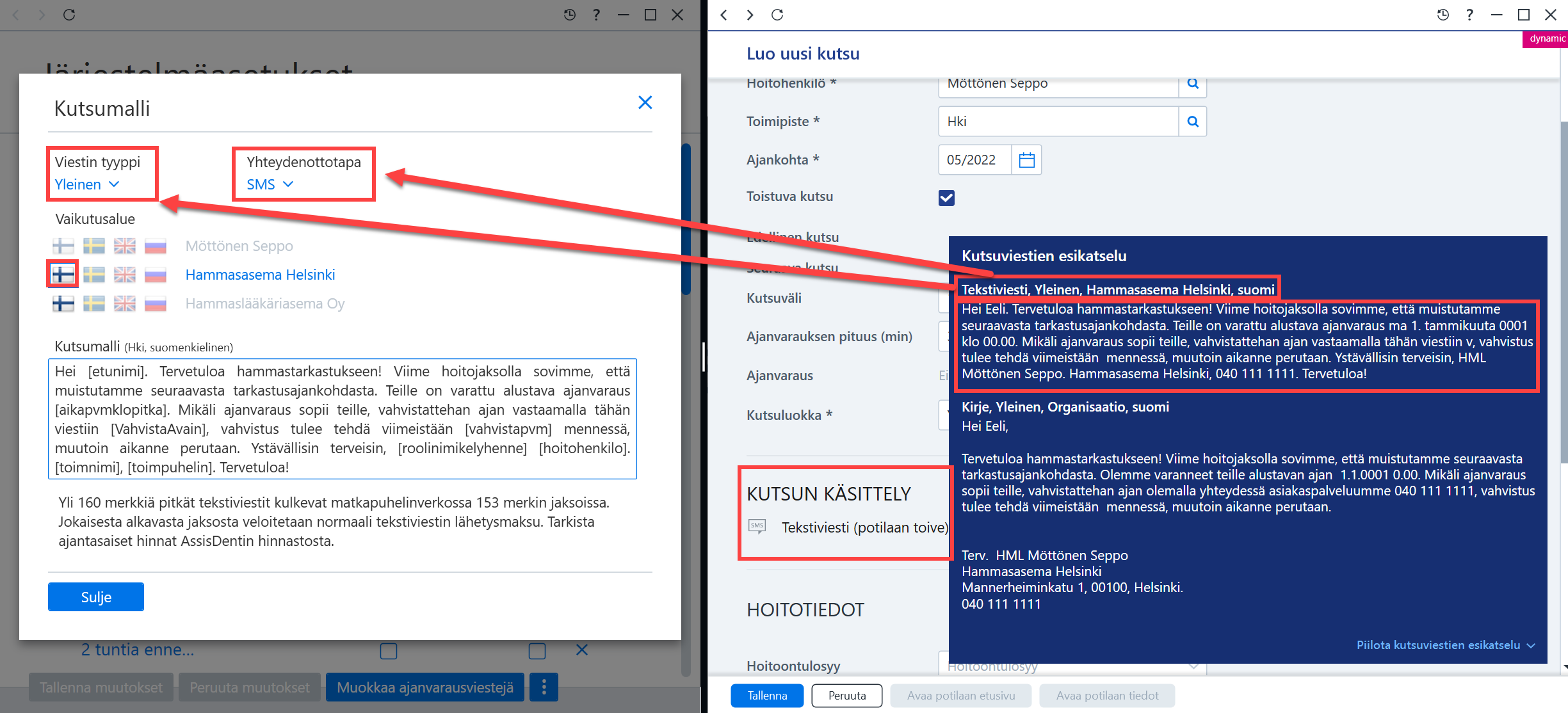Image resolution: width=1568 pixels, height=713 pixels.
Task: Open help question mark in left window
Action: [x=596, y=15]
